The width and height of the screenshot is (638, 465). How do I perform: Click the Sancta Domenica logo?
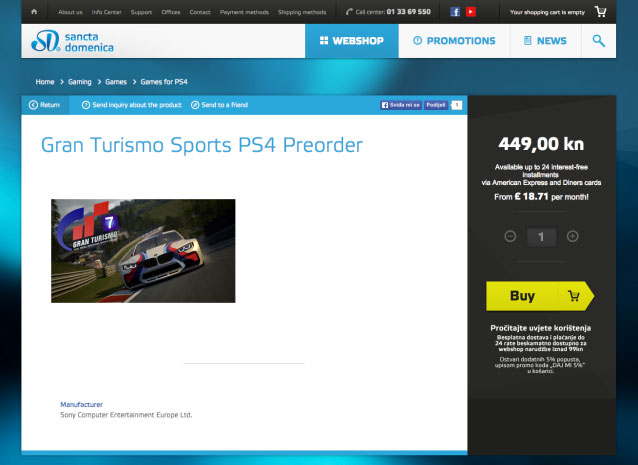tap(72, 41)
